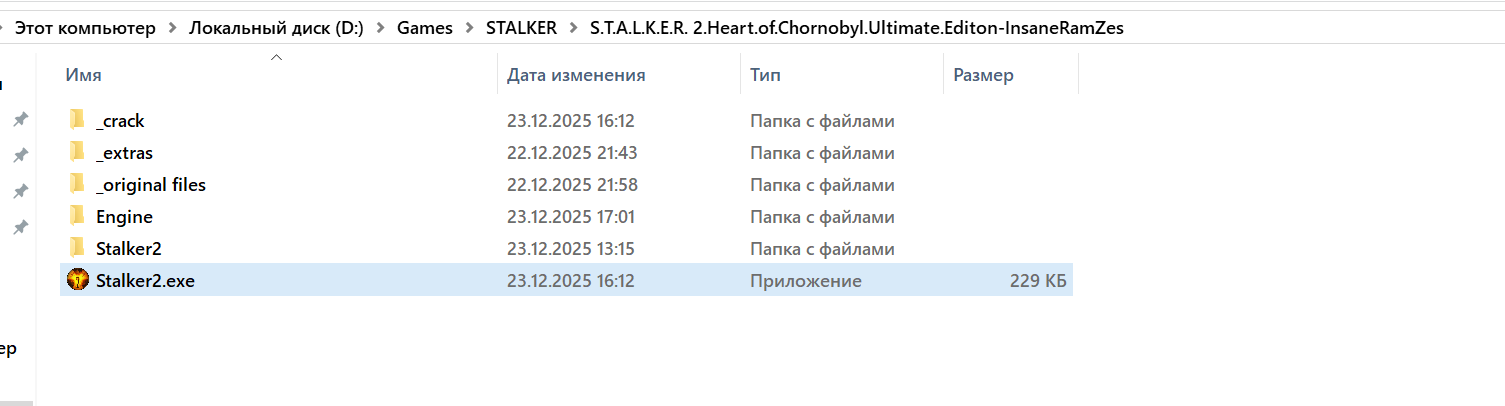Click the "229 КБ" size value
Screen dimensions: 1505x406
point(1038,281)
